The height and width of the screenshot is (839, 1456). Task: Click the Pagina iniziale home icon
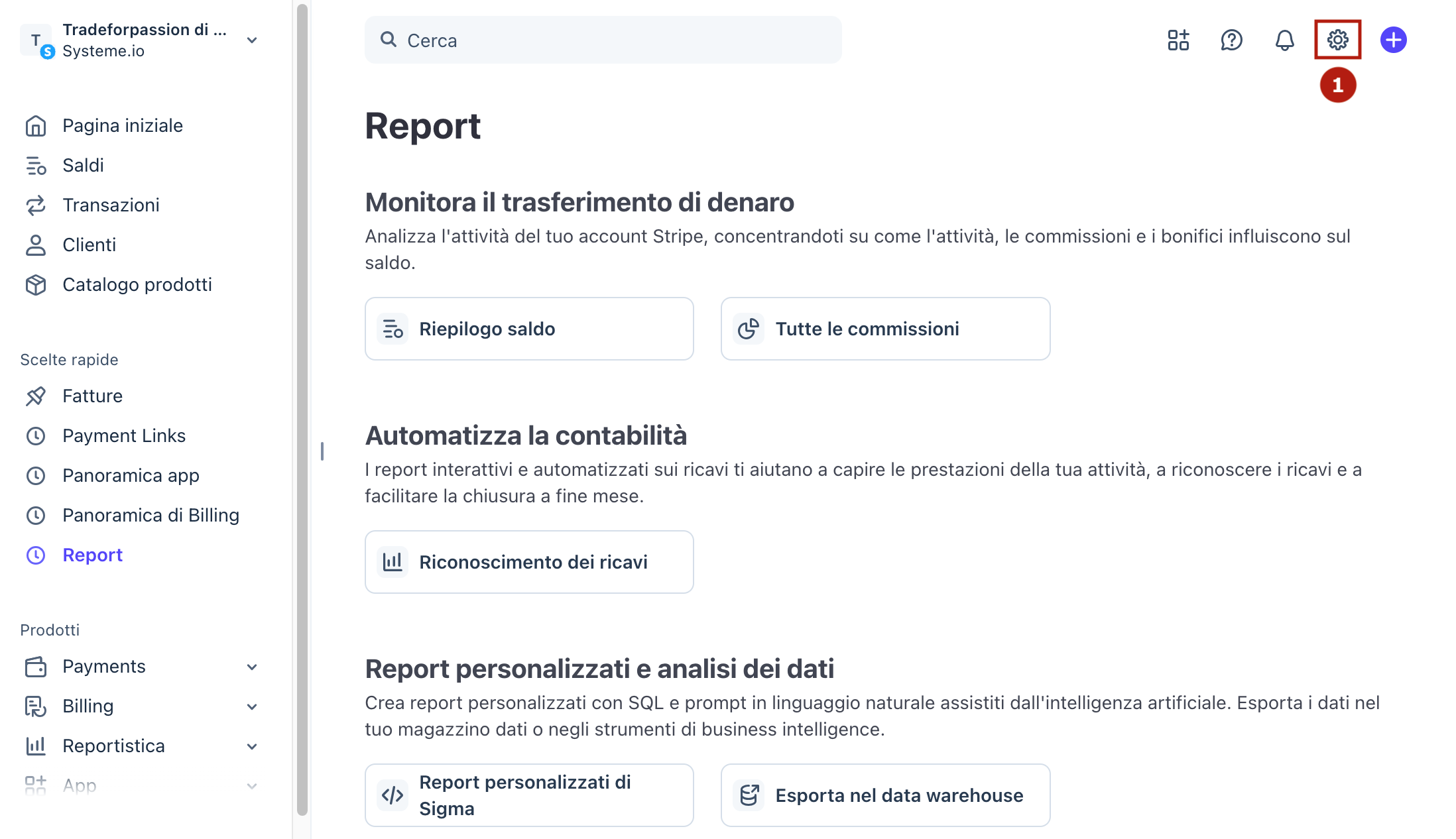[x=36, y=126]
